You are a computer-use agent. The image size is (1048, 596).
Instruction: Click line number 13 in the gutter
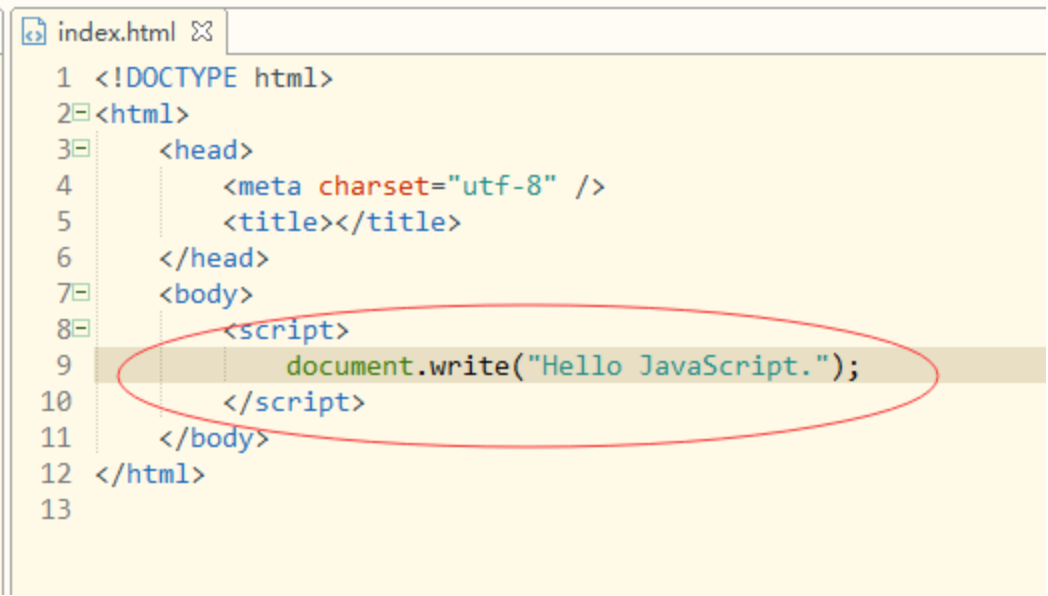coord(56,510)
